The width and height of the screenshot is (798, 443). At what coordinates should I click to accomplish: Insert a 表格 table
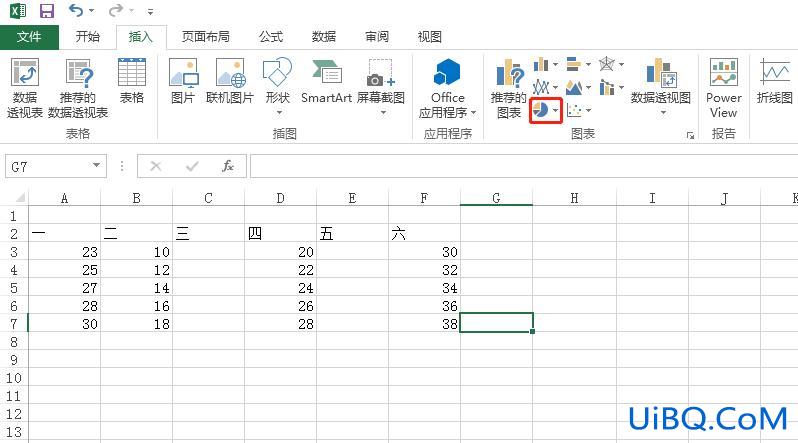click(132, 81)
